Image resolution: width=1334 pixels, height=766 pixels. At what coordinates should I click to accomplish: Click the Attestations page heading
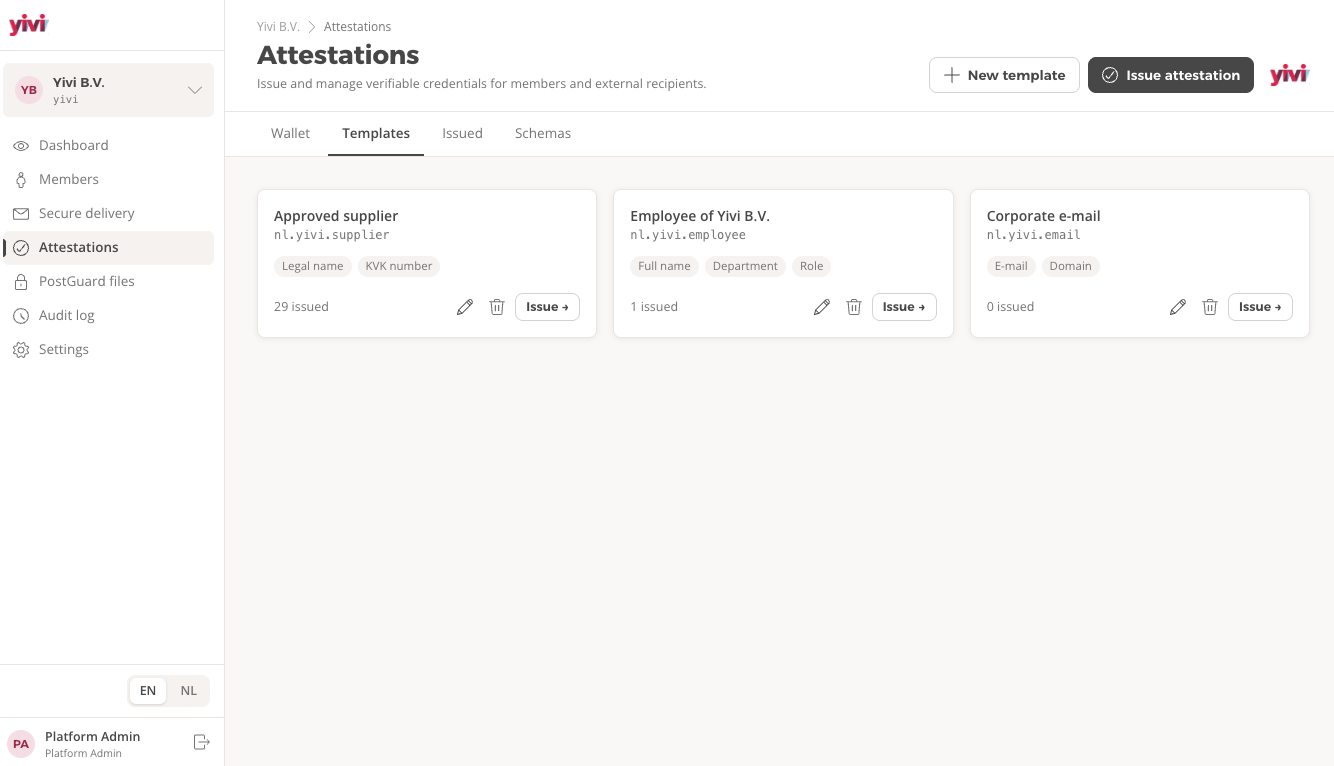pyautogui.click(x=338, y=55)
